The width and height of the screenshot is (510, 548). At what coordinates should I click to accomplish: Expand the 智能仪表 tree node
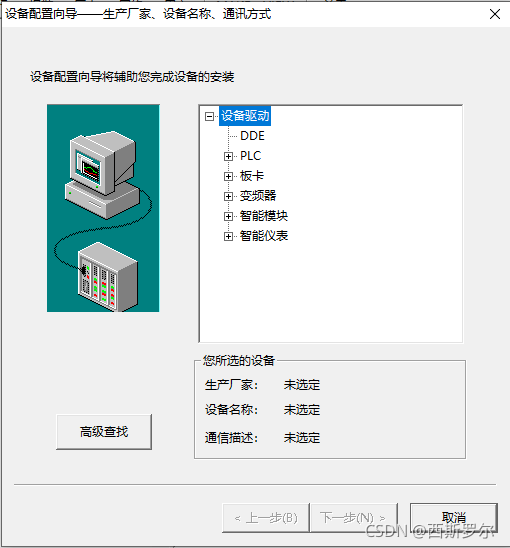228,237
